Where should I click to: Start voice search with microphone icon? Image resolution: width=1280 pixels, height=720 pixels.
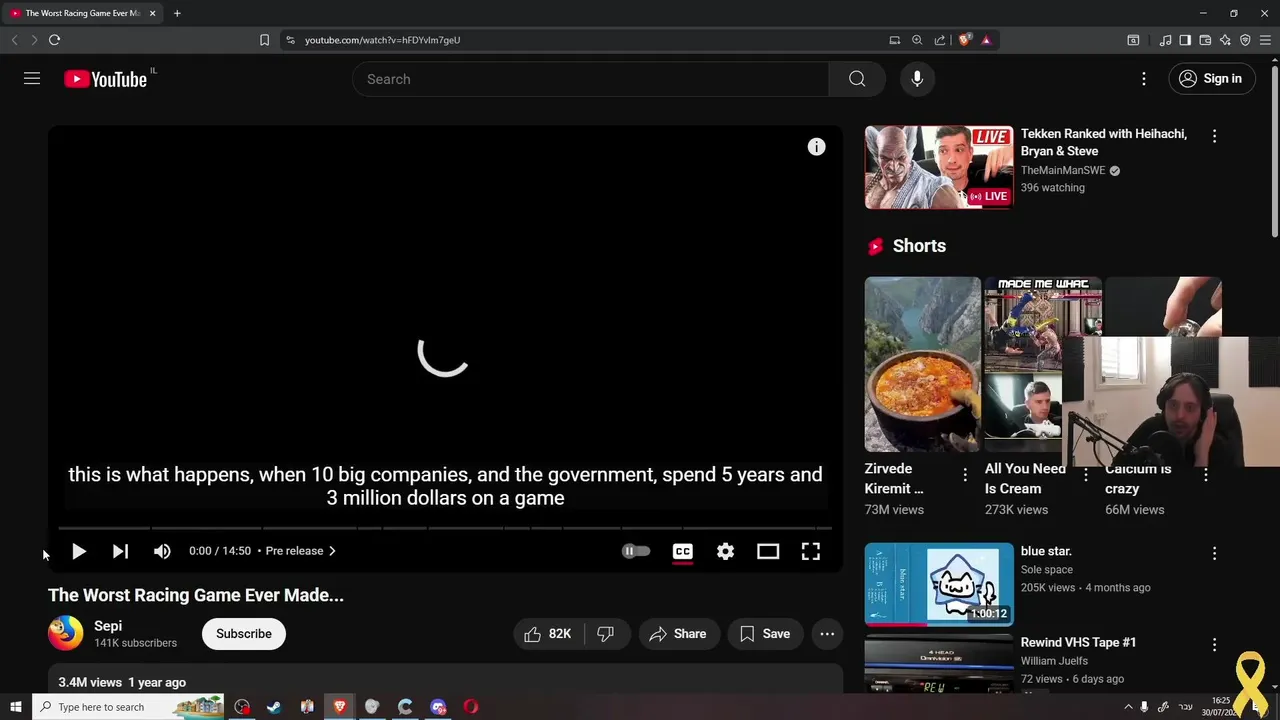click(x=917, y=79)
